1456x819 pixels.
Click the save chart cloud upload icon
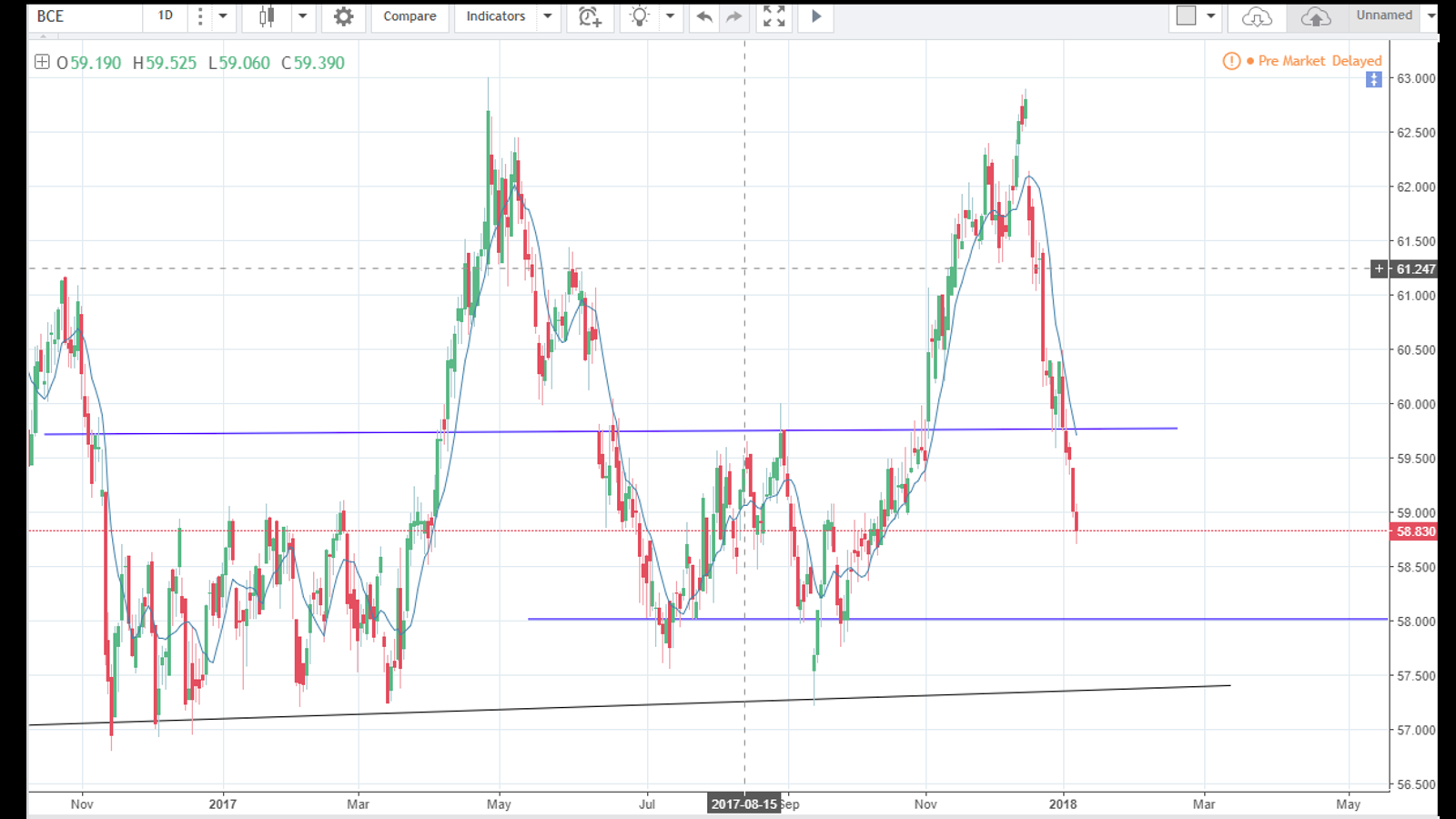1316,16
